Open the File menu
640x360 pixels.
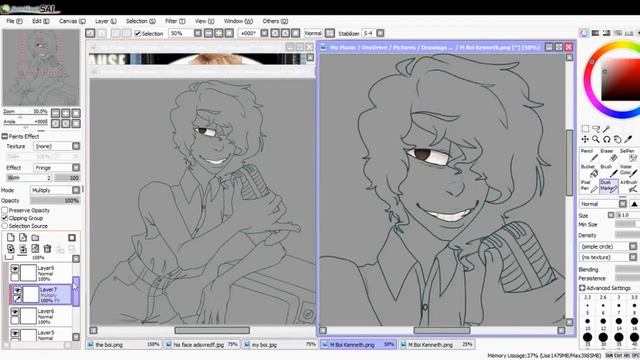click(14, 21)
